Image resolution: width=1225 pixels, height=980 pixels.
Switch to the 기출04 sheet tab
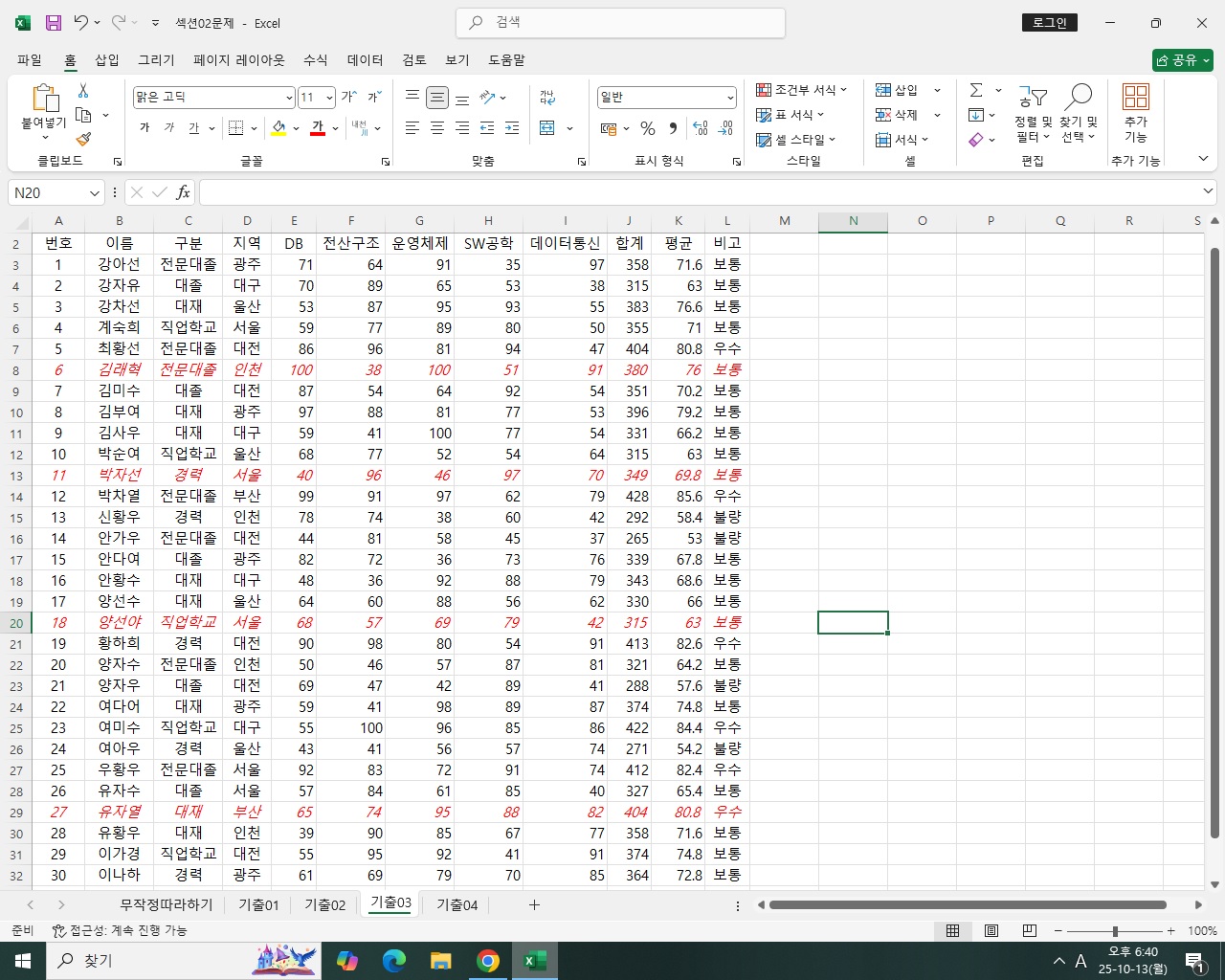(457, 904)
